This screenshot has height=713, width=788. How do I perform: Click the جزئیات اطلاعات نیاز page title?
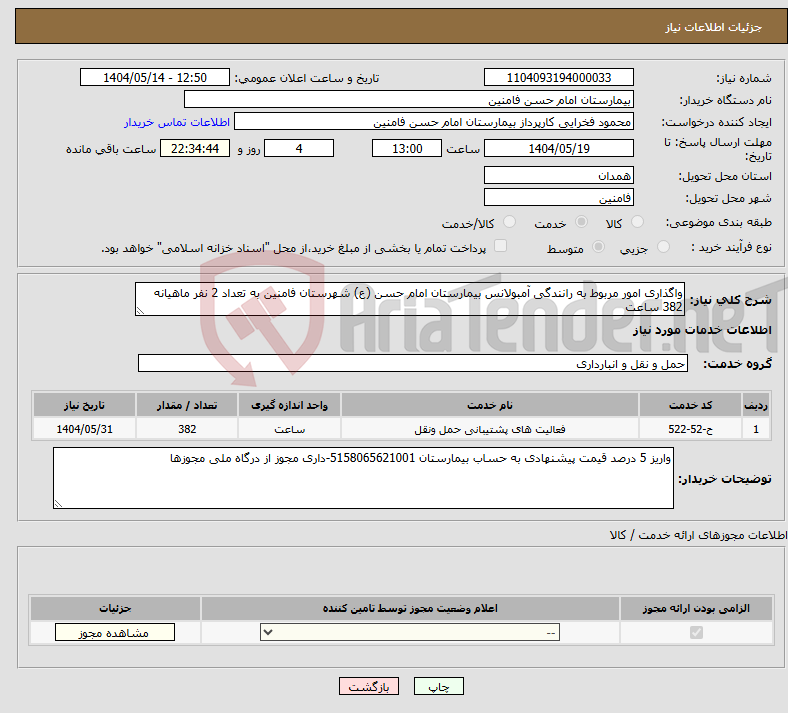pos(714,27)
